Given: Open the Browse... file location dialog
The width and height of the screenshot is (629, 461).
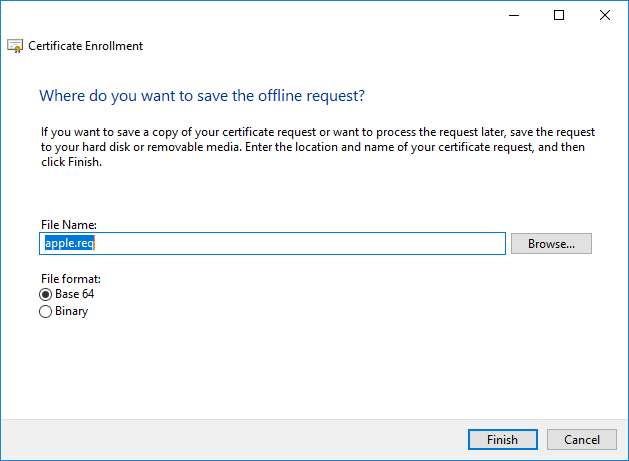Looking at the screenshot, I should tap(551, 244).
